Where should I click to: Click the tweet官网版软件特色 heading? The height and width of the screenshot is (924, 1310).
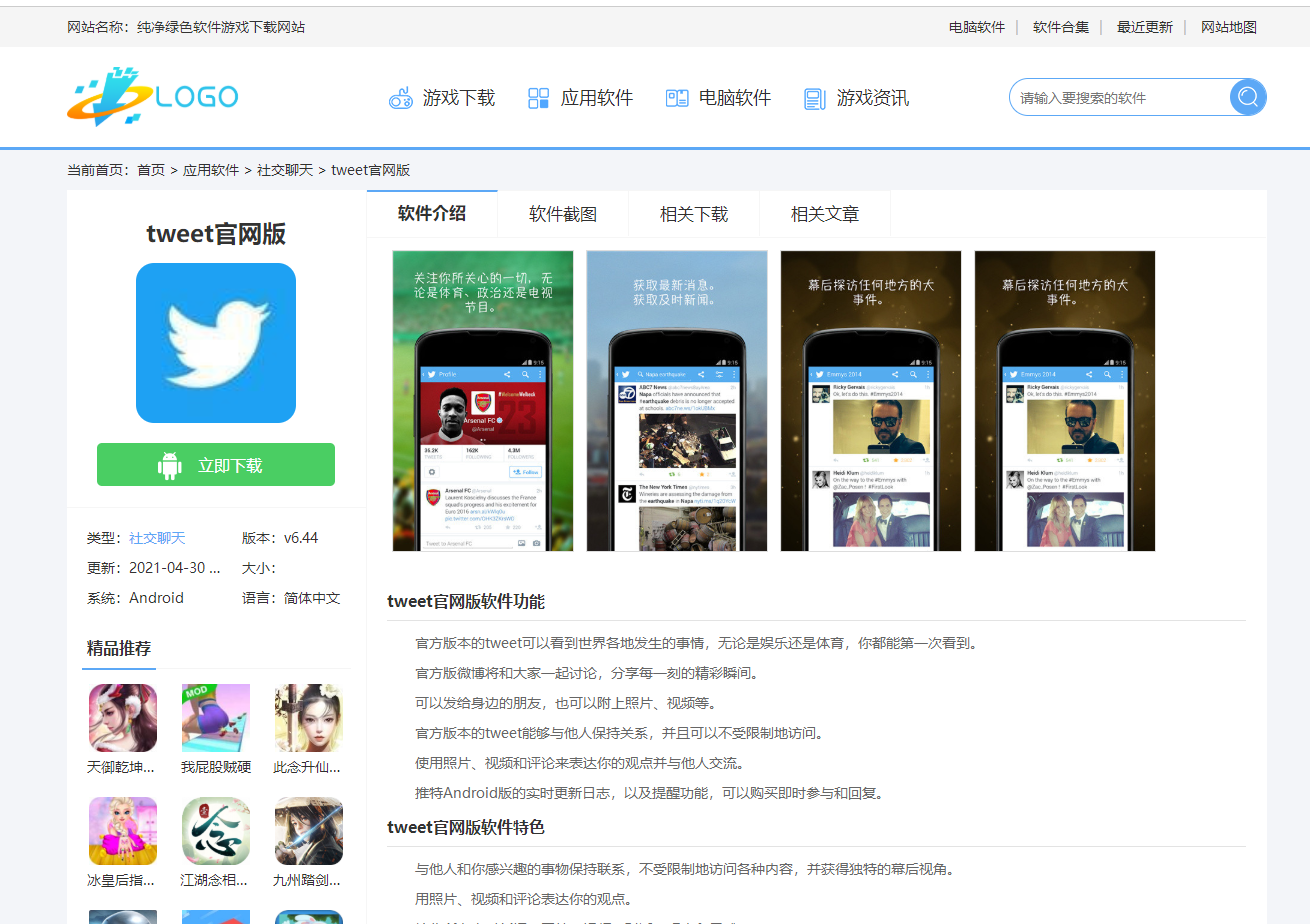[466, 827]
